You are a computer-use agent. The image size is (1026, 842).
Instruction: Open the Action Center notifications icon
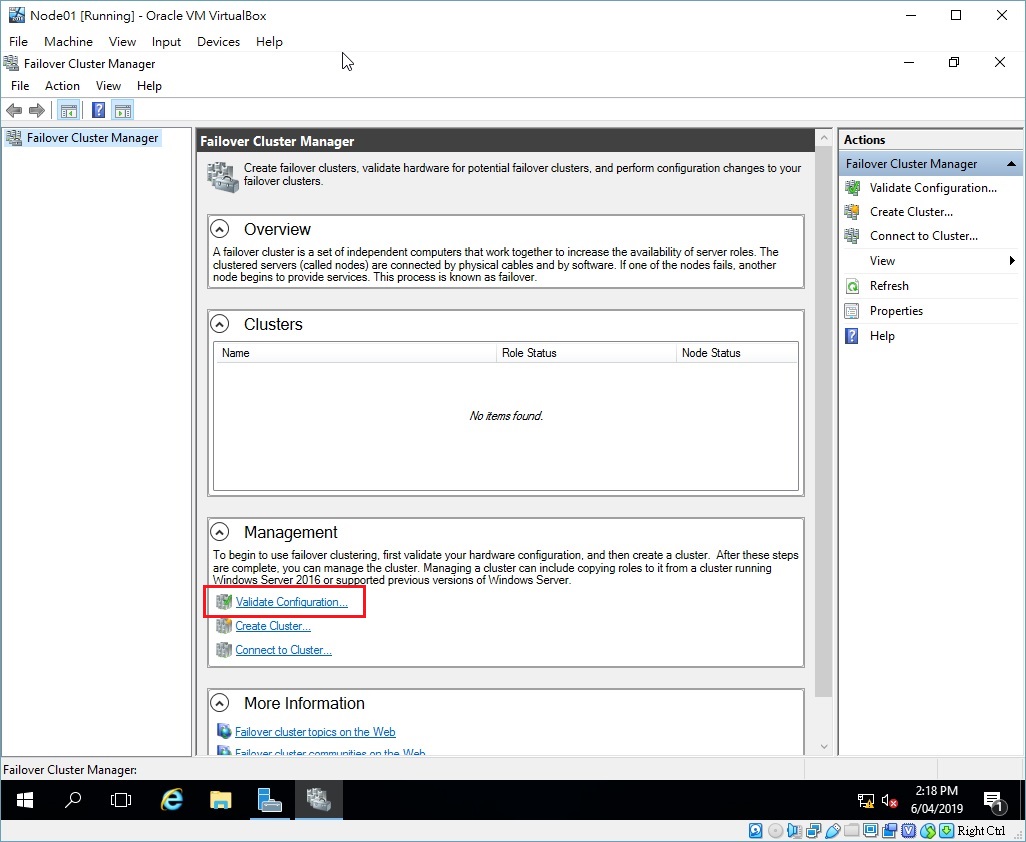pyautogui.click(x=994, y=801)
